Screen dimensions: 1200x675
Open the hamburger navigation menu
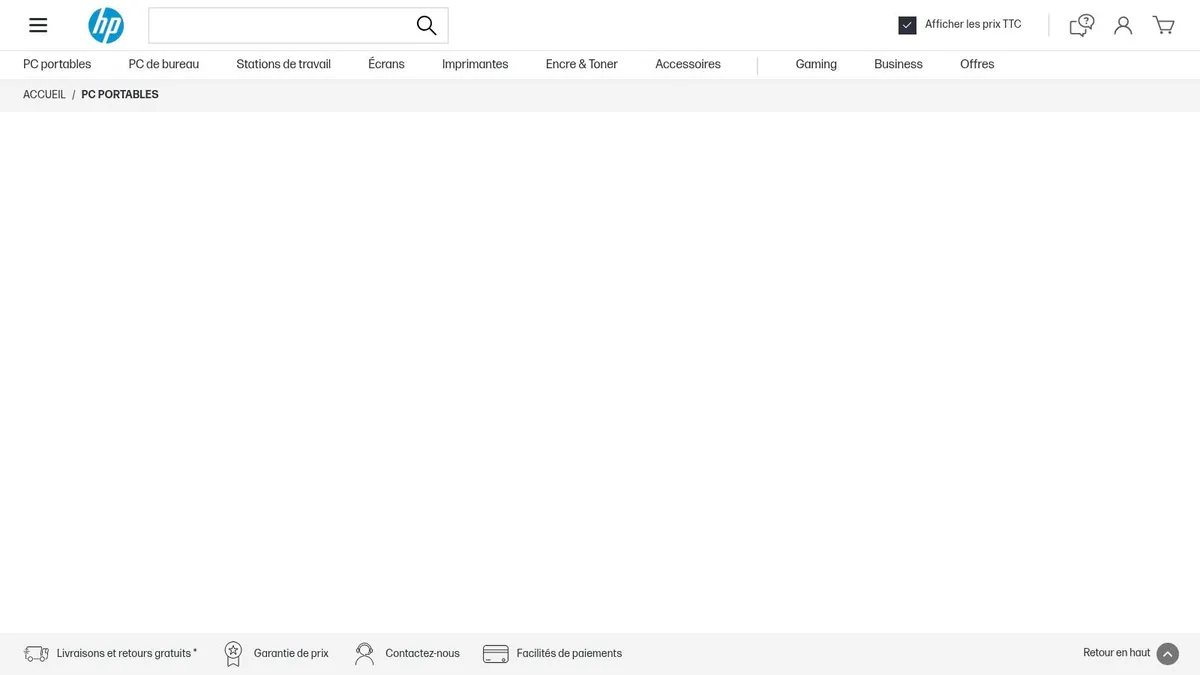tap(38, 25)
